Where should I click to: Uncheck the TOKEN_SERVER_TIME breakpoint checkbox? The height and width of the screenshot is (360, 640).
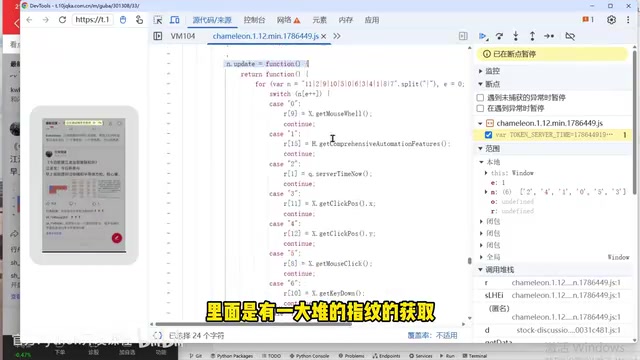(488, 135)
